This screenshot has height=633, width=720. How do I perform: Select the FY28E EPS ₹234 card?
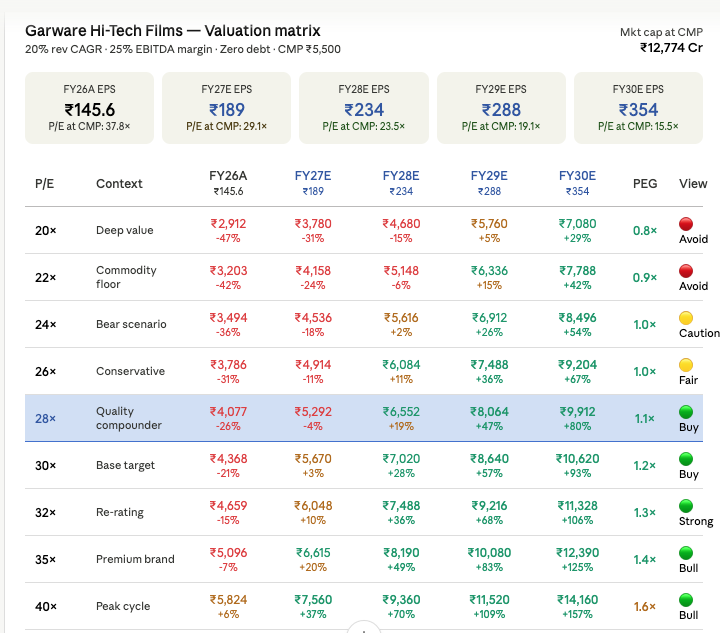[364, 108]
